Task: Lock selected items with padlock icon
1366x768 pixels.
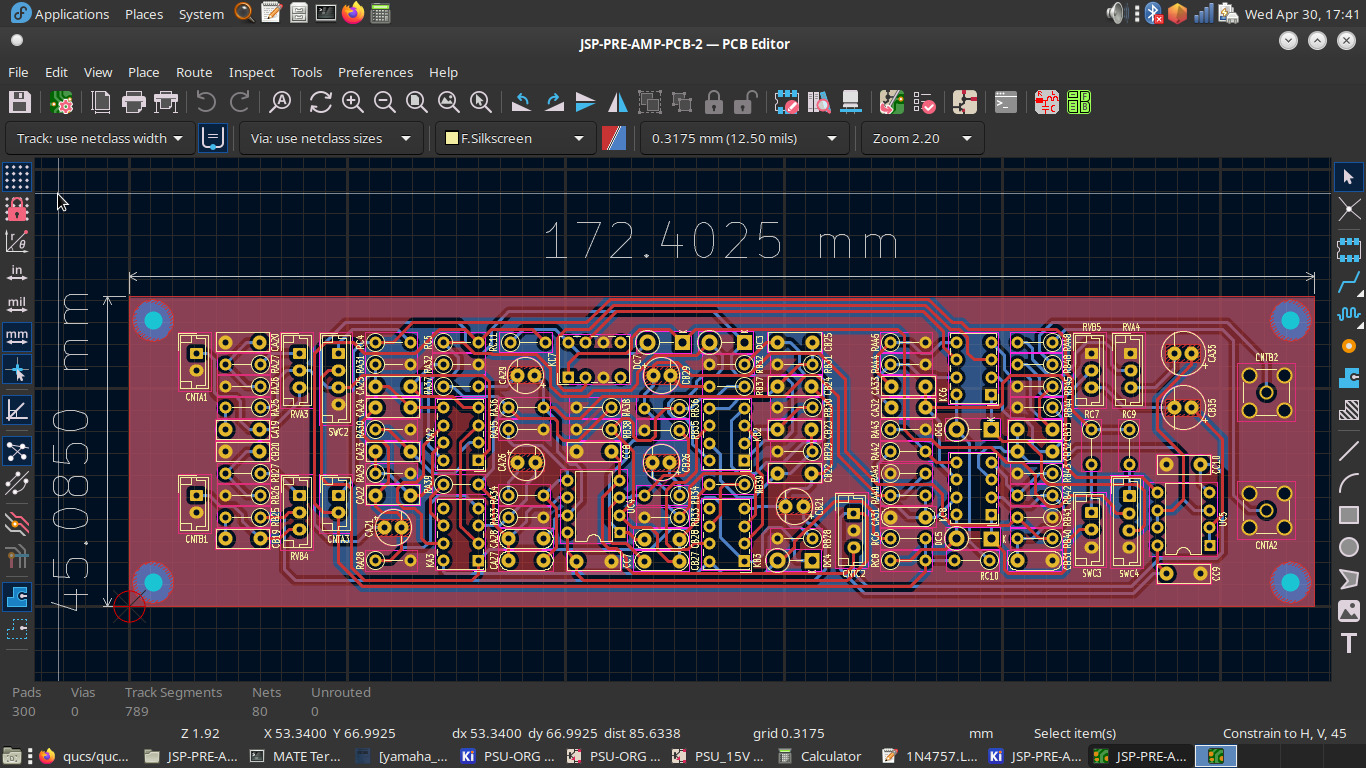Action: (714, 102)
